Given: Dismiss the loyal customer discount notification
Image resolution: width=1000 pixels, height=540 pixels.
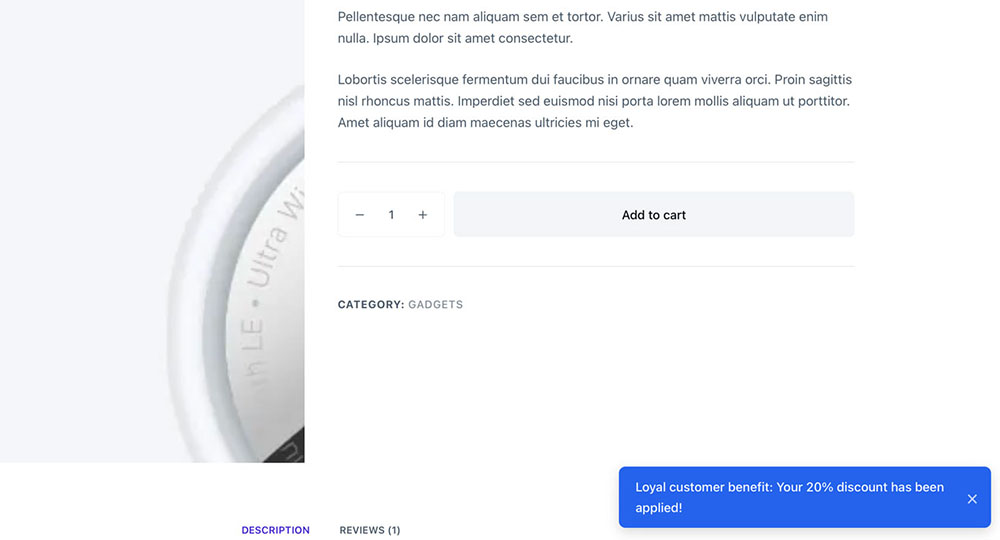Looking at the screenshot, I should click(x=972, y=498).
